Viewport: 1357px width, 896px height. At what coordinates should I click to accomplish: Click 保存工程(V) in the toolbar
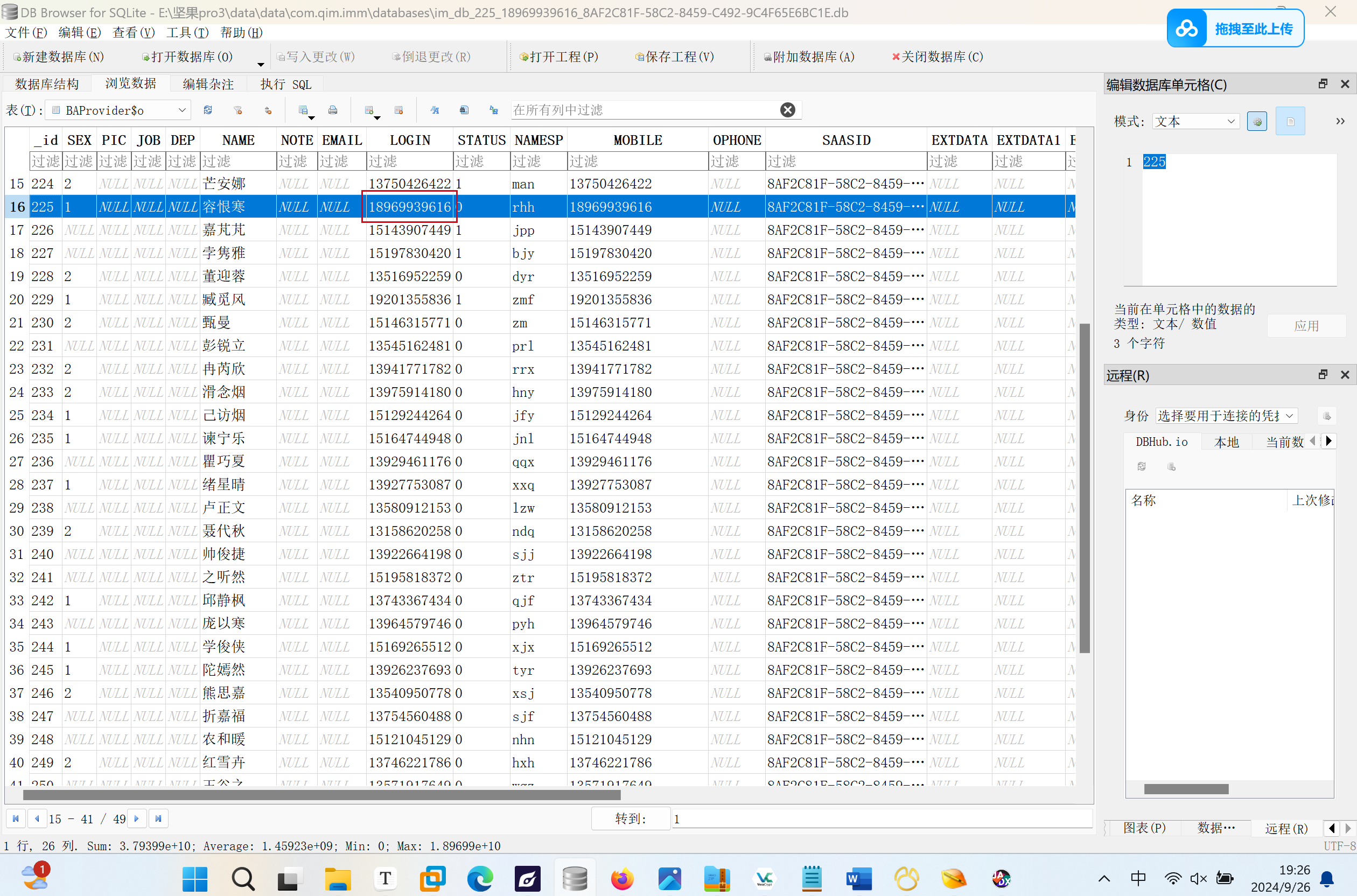[675, 57]
